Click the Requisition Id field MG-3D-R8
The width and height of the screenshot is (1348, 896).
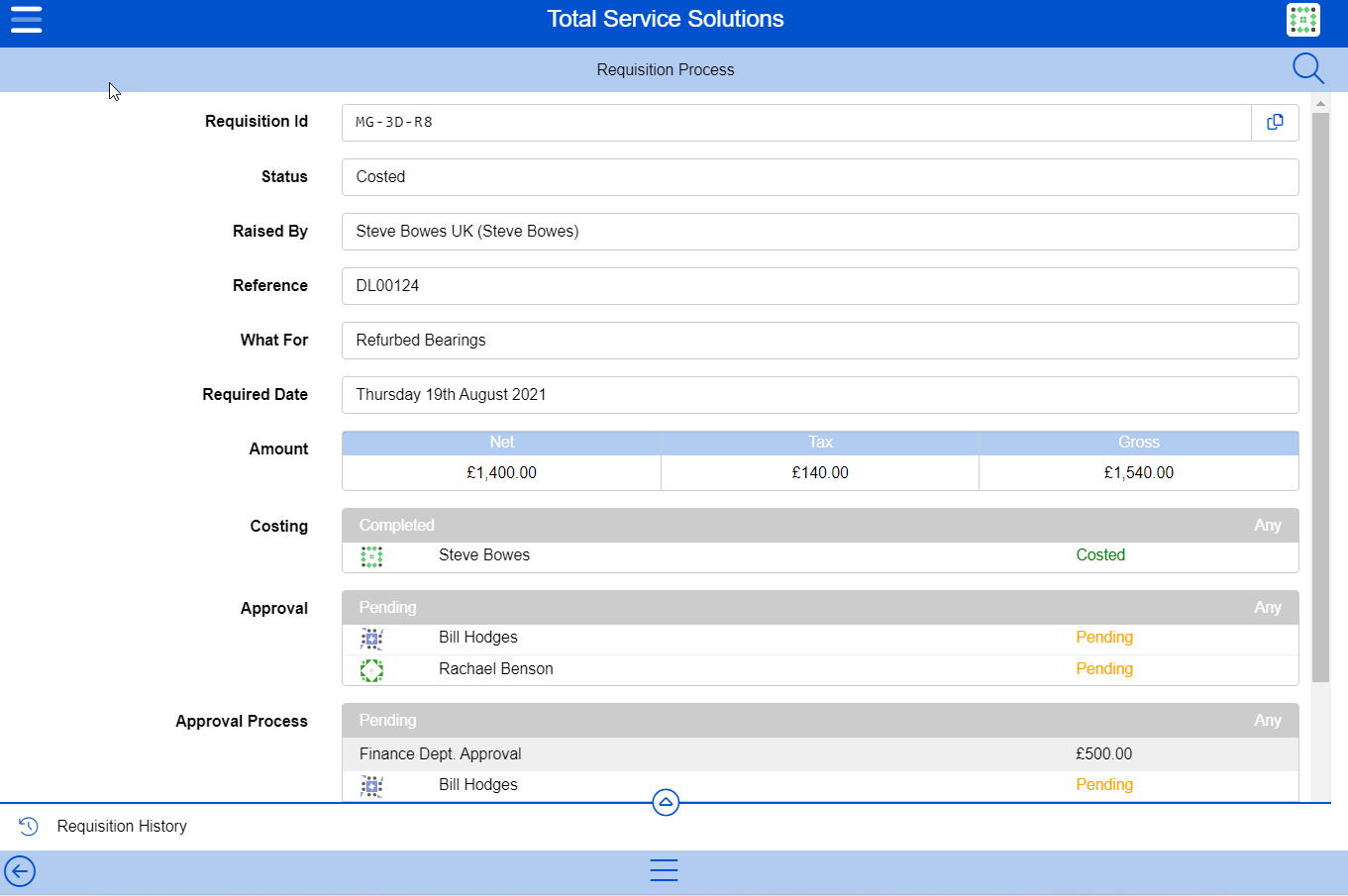click(796, 122)
